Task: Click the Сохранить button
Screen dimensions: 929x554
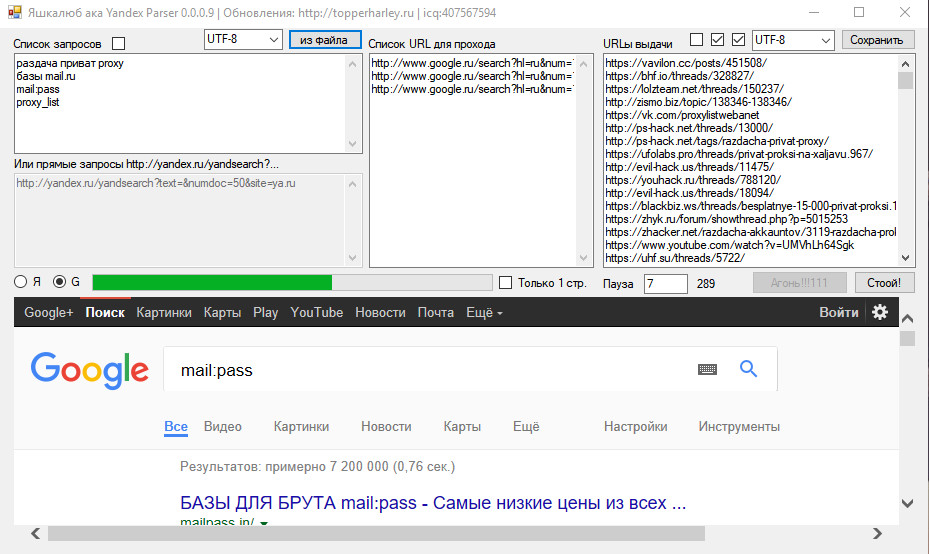Action: 877,40
